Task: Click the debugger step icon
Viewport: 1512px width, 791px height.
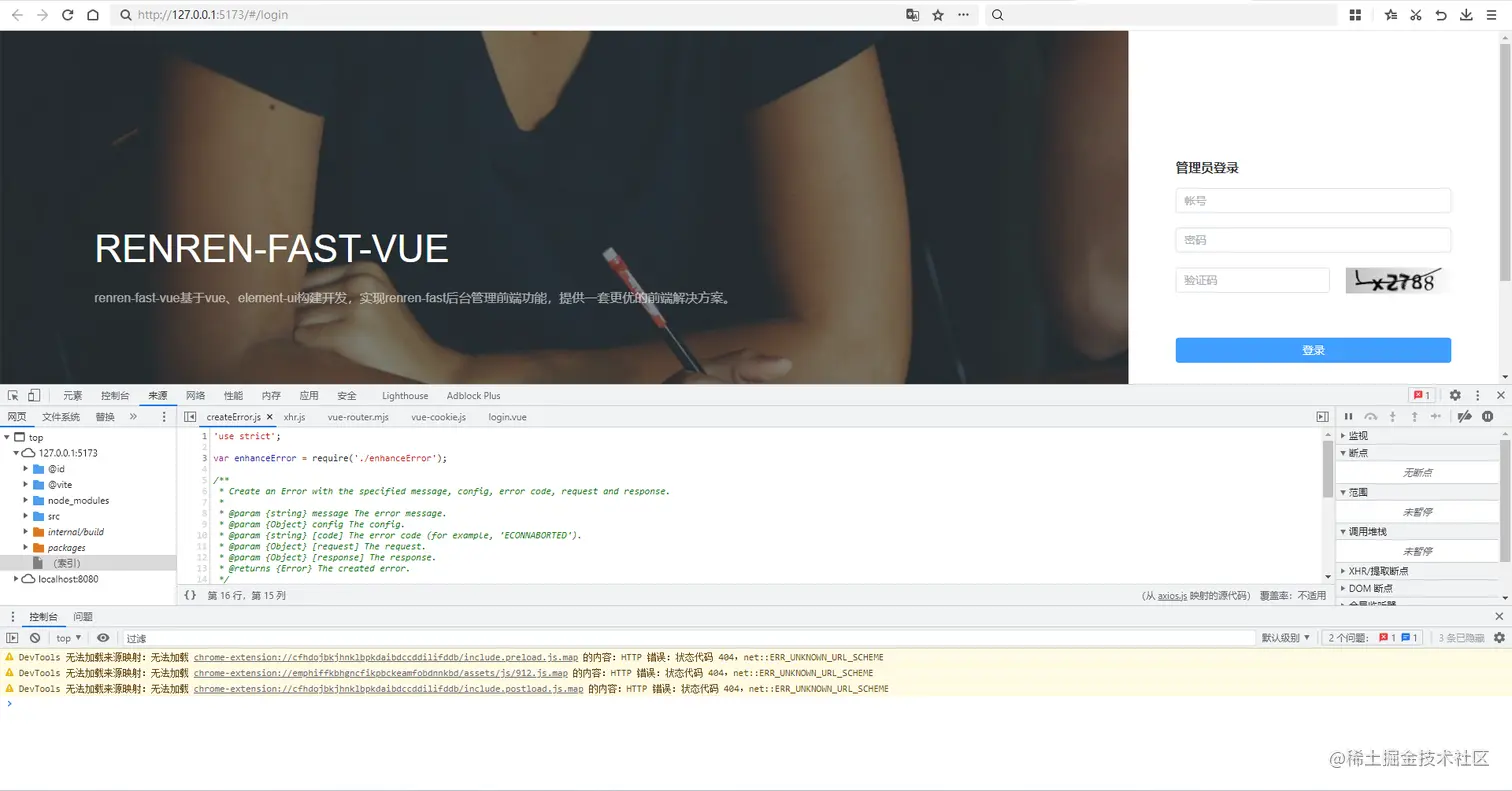Action: click(x=1436, y=417)
